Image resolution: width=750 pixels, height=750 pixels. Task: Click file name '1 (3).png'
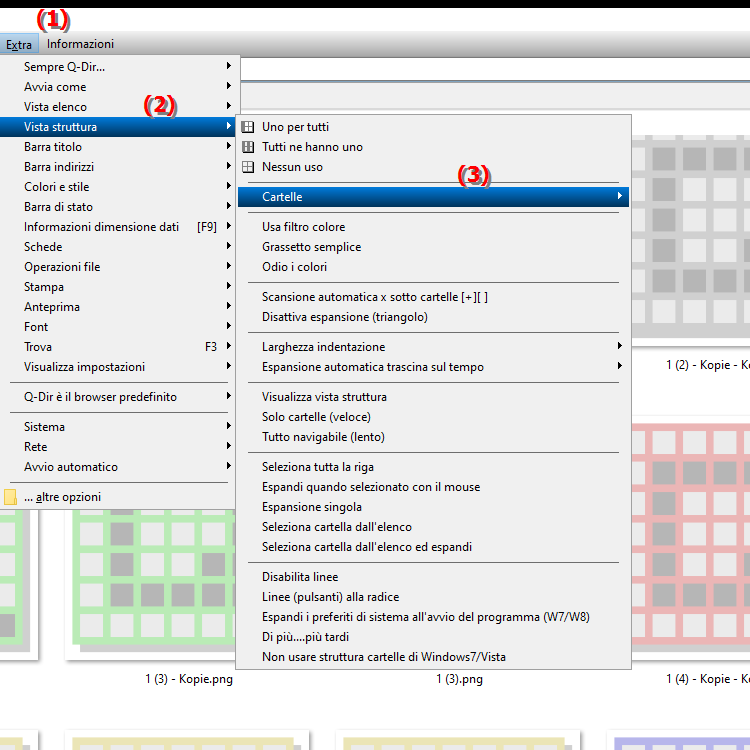(459, 679)
